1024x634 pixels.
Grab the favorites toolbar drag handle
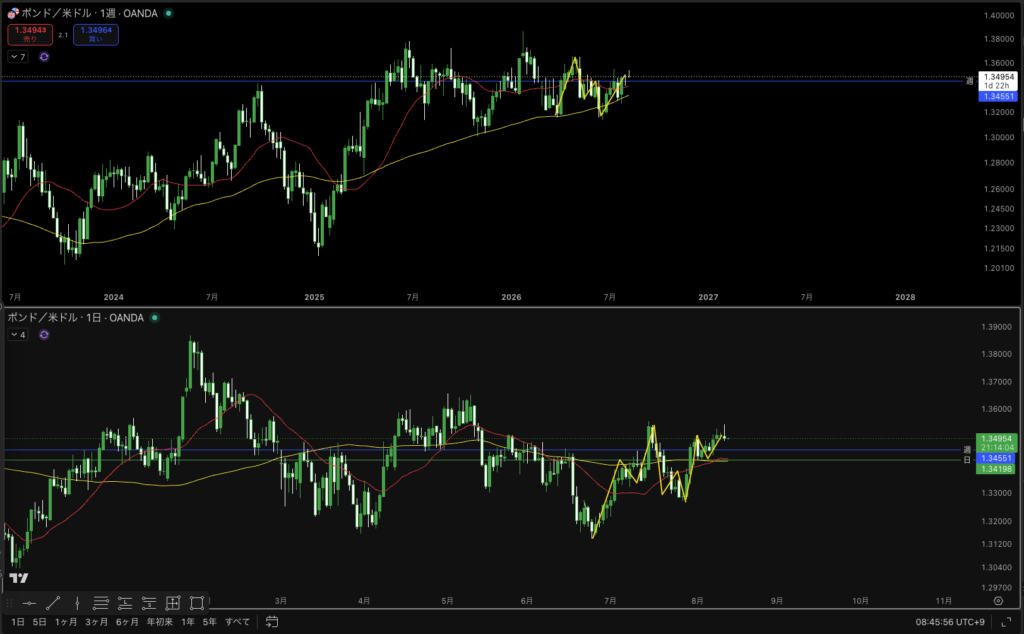pos(9,603)
